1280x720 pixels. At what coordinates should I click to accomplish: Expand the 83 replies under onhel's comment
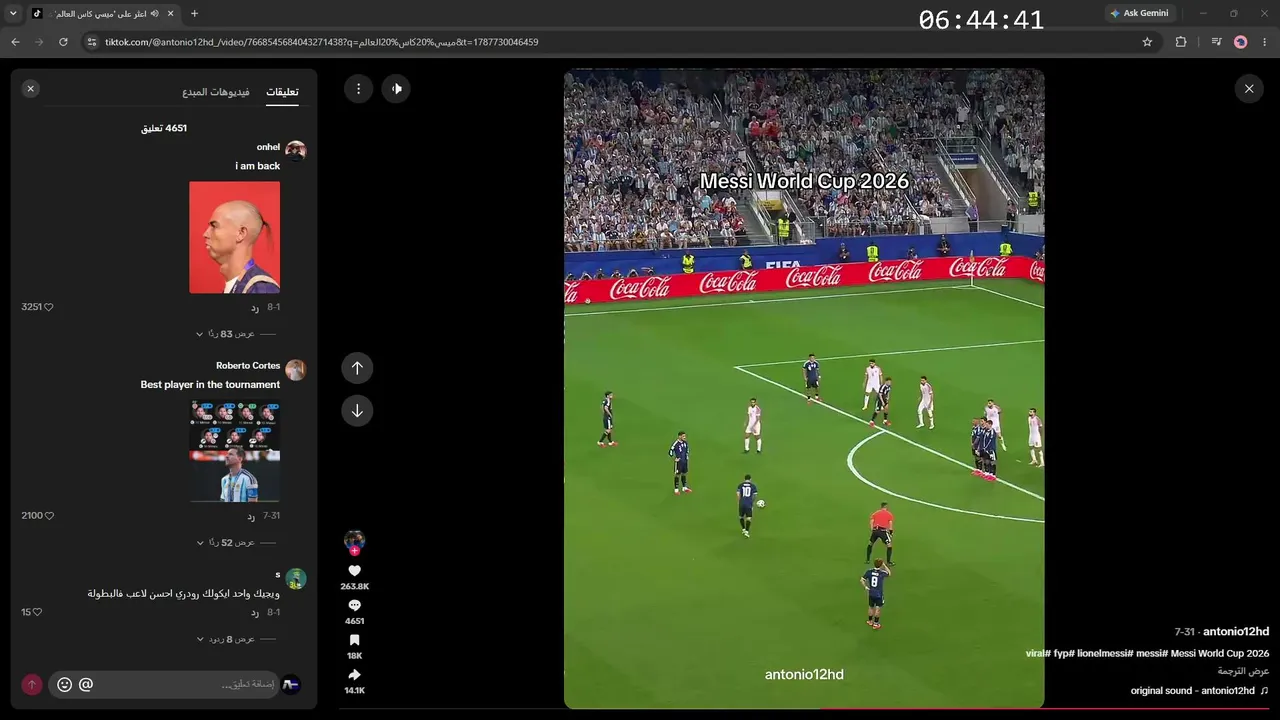point(226,334)
